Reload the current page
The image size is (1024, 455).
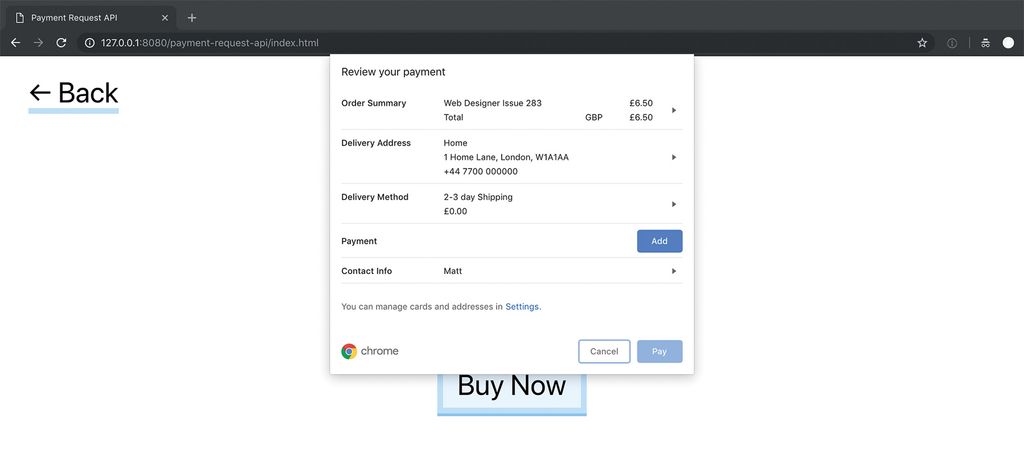click(61, 43)
